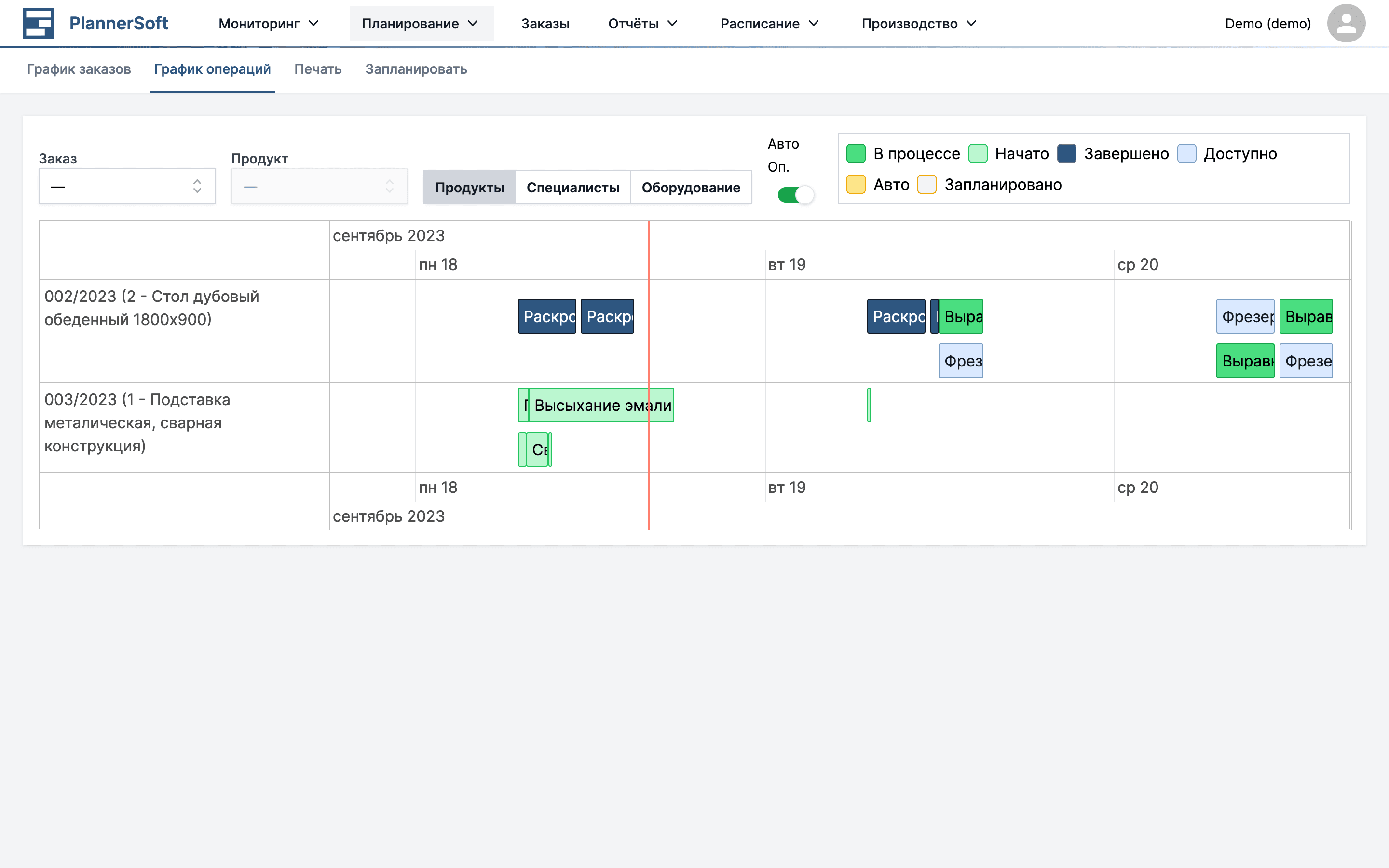Viewport: 1389px width, 868px height.
Task: Click the Высыхание эмали operation bar
Action: (603, 405)
